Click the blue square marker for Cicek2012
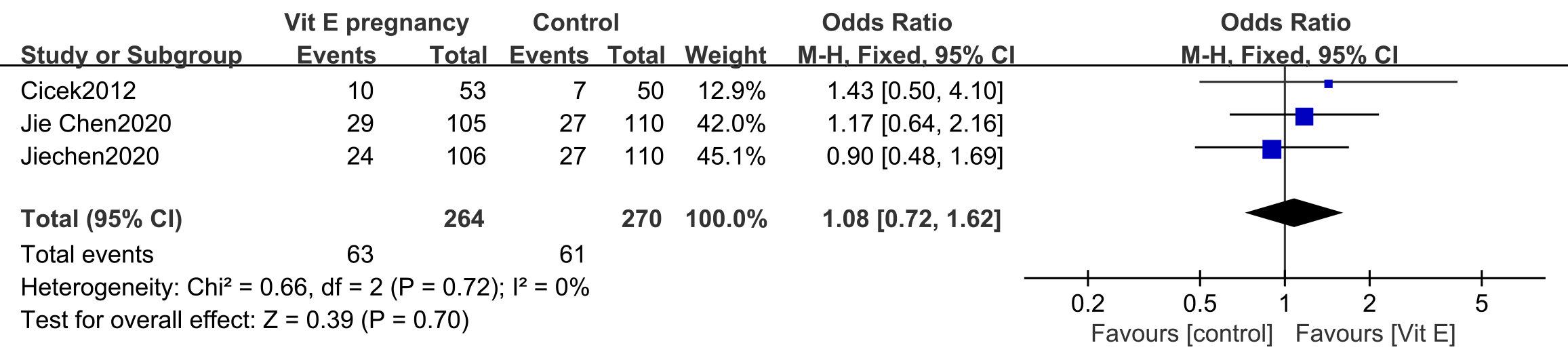Viewport: 1568px width, 360px height. 1328,84
